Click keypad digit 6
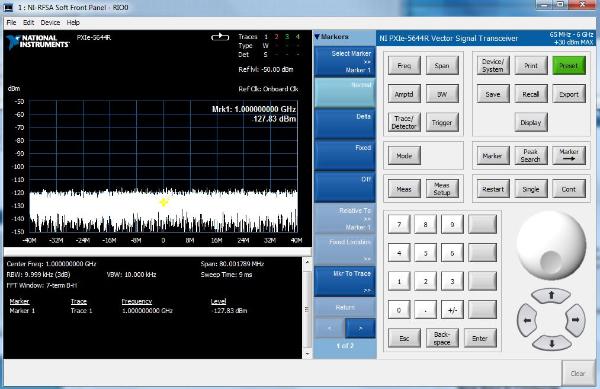This screenshot has height=389, width=600. 452,253
